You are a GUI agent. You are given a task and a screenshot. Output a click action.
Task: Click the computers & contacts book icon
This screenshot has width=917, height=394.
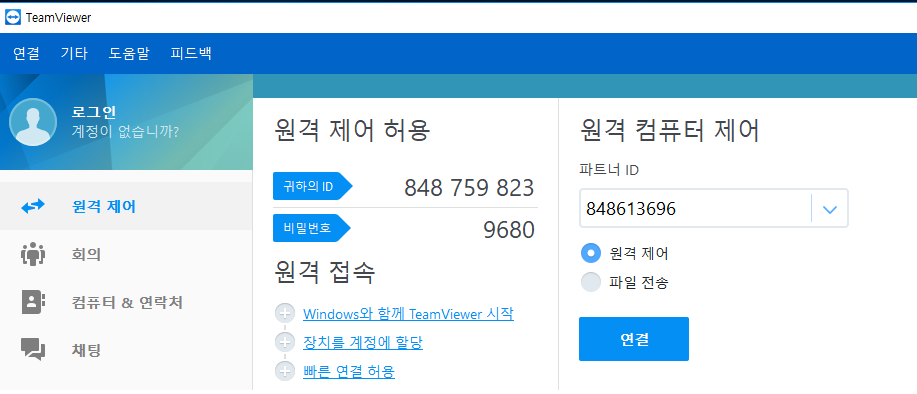coord(33,302)
